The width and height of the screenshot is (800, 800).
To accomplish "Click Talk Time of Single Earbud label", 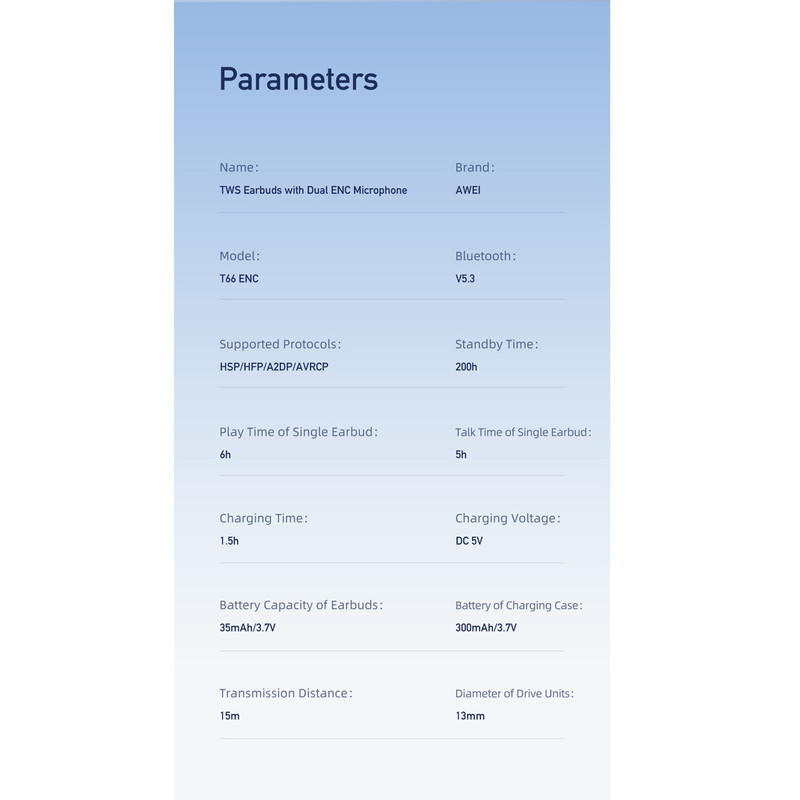I will click(x=523, y=432).
